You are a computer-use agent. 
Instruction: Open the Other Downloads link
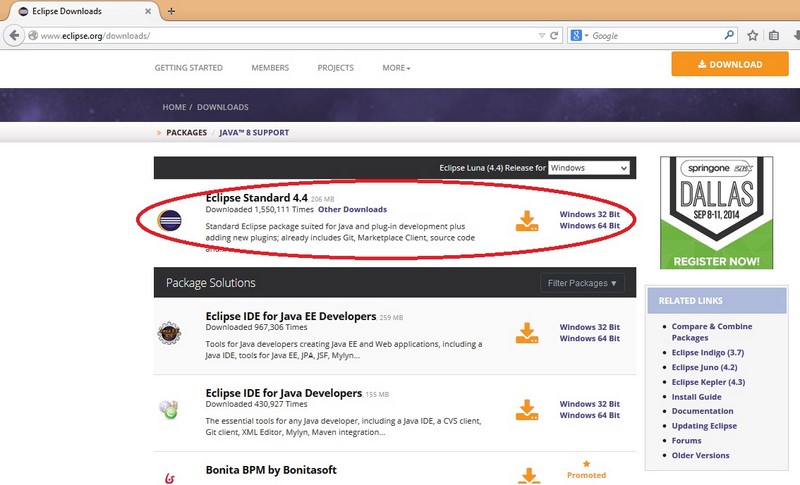[352, 209]
